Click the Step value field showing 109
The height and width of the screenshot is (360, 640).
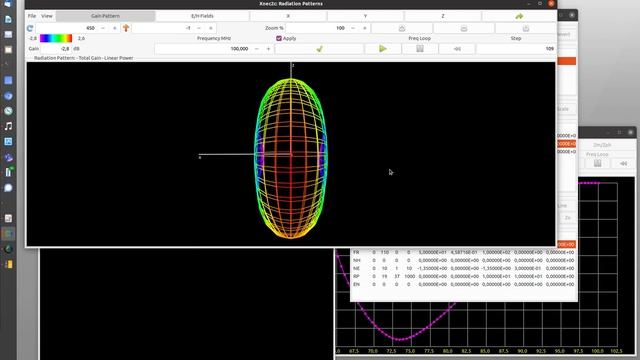click(516, 49)
